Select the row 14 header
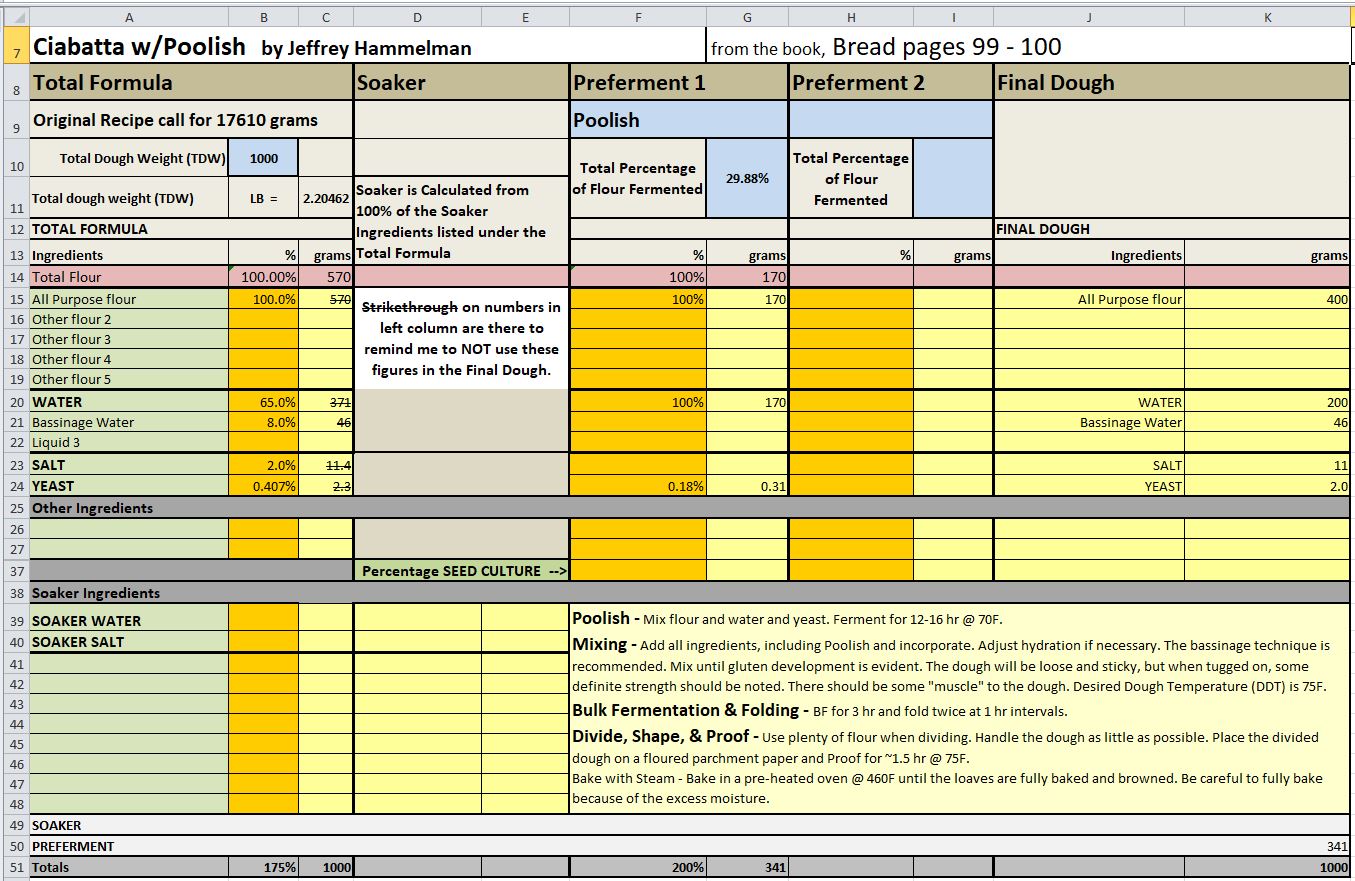The height and width of the screenshot is (881, 1355). click(x=15, y=277)
